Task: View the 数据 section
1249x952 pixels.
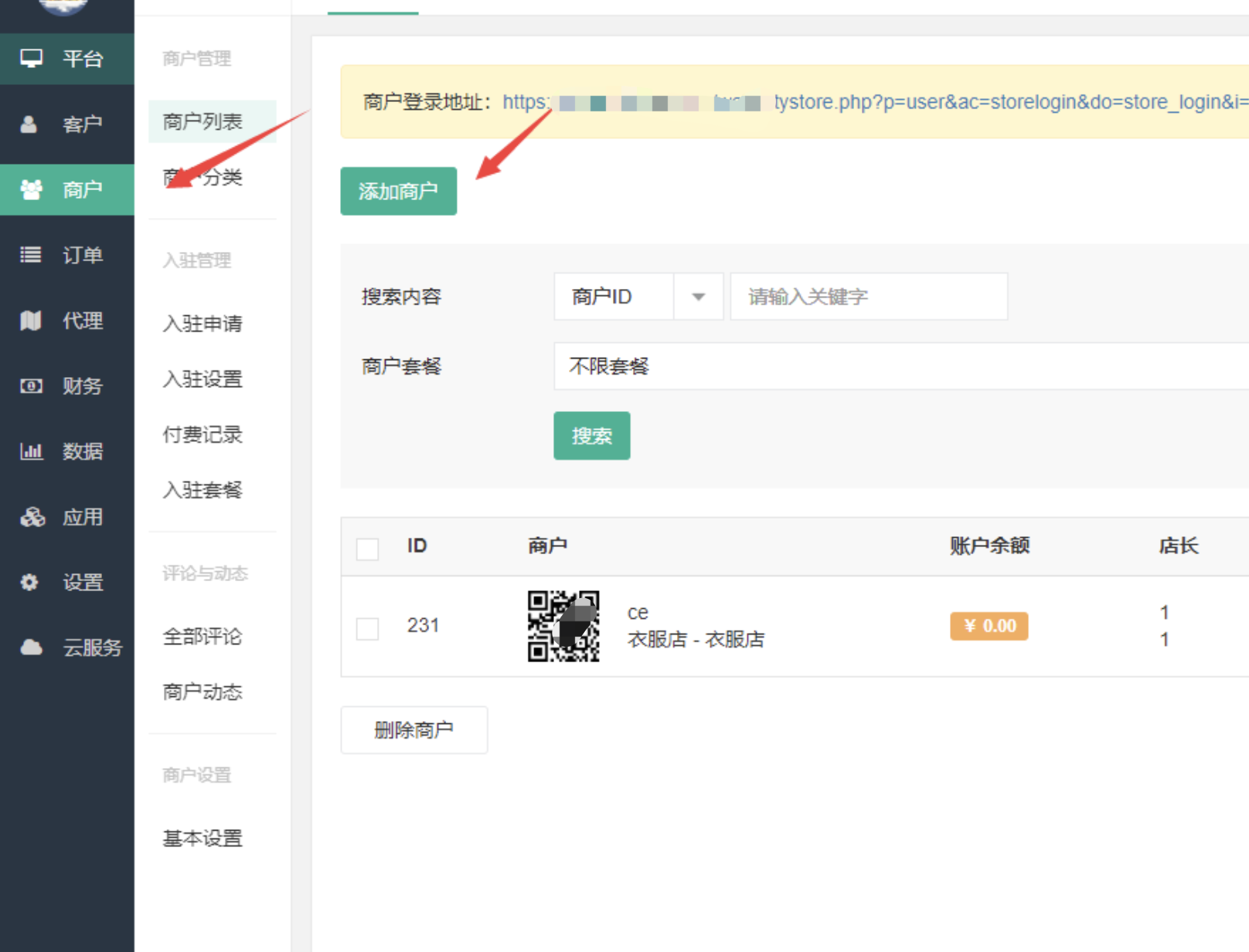Action: [67, 451]
